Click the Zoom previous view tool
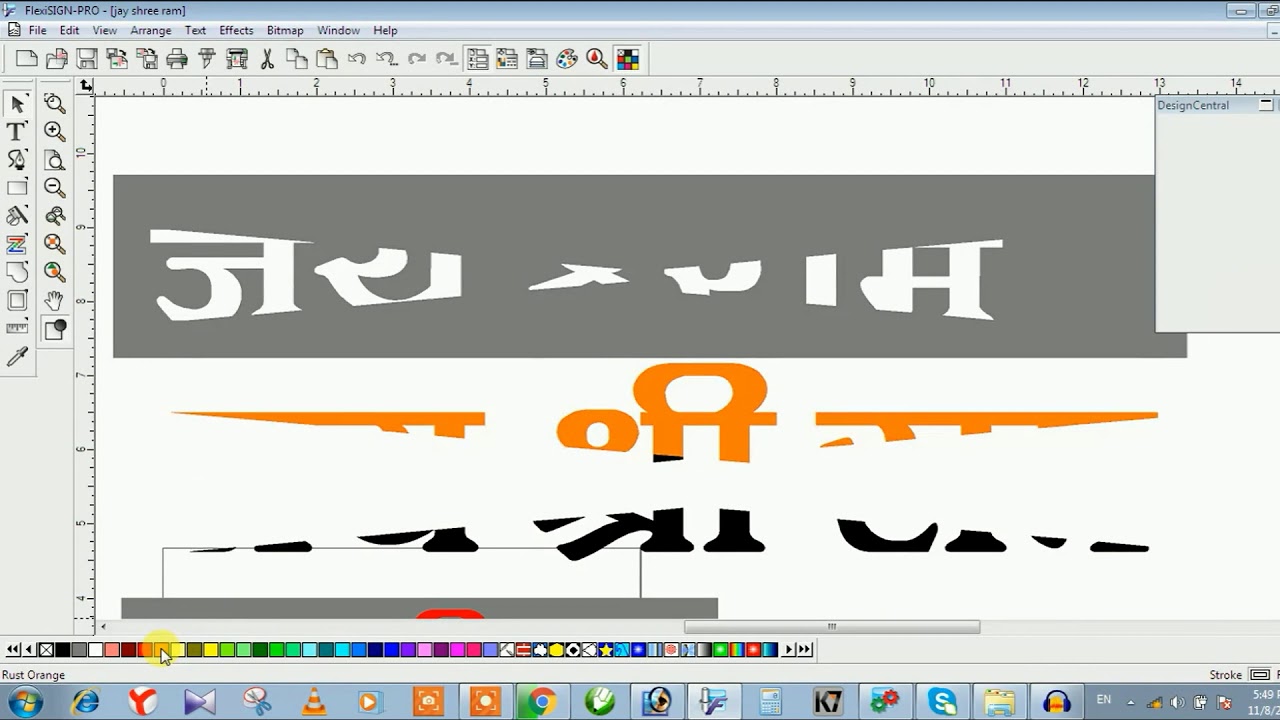1280x720 pixels. point(55,104)
